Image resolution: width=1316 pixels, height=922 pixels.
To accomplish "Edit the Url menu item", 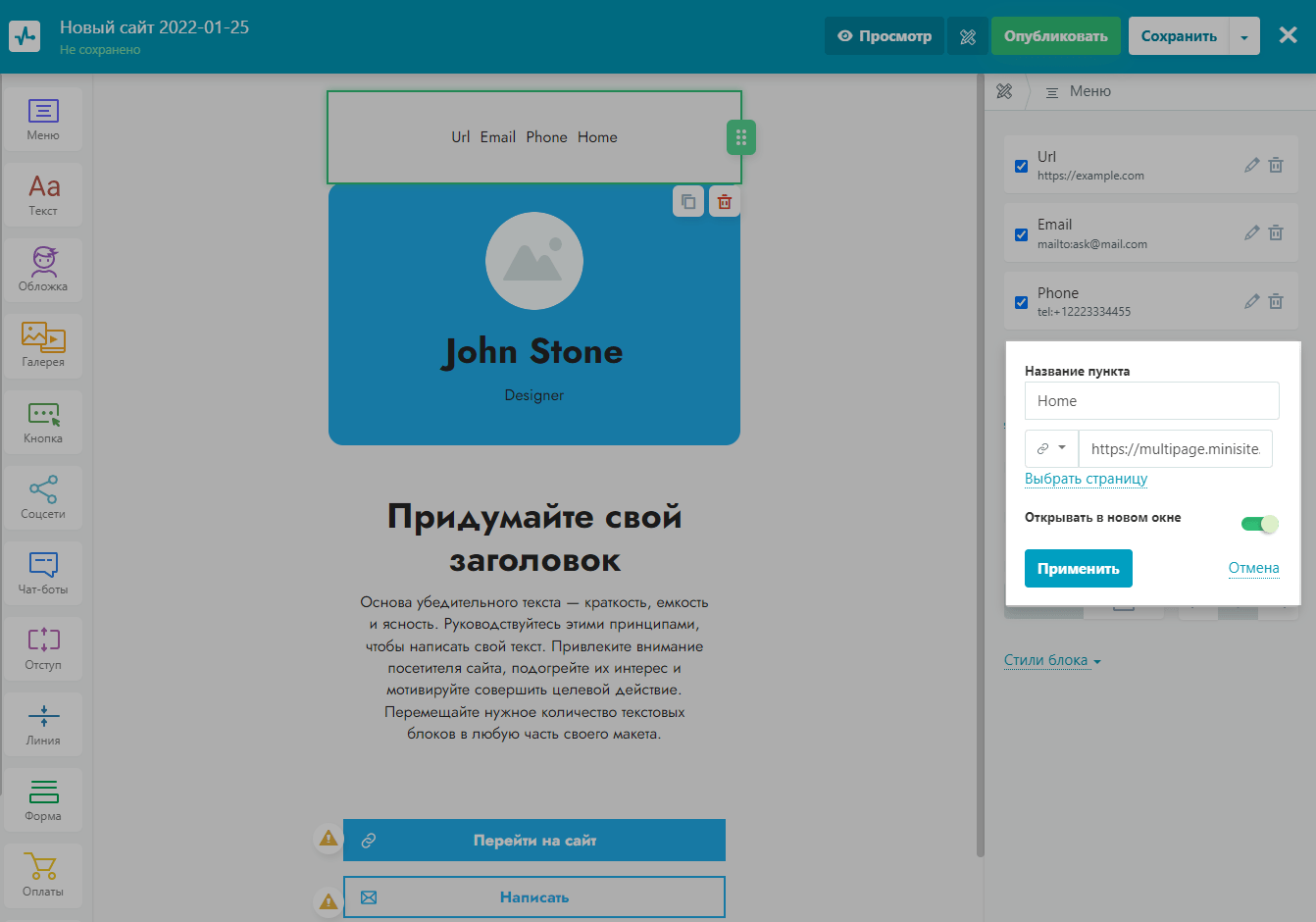I will point(1251,165).
